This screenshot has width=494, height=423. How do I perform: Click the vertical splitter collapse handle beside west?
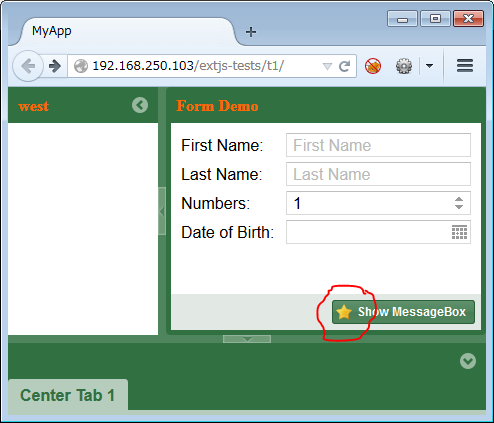pos(162,211)
